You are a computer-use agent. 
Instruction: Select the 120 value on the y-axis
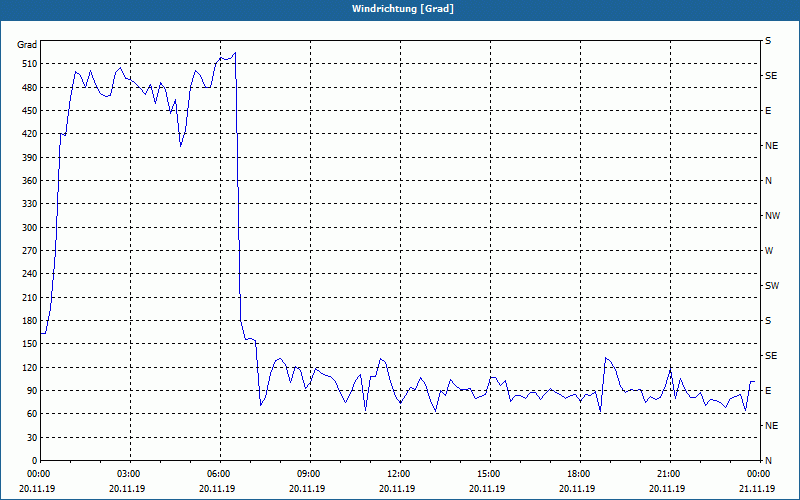(29, 367)
